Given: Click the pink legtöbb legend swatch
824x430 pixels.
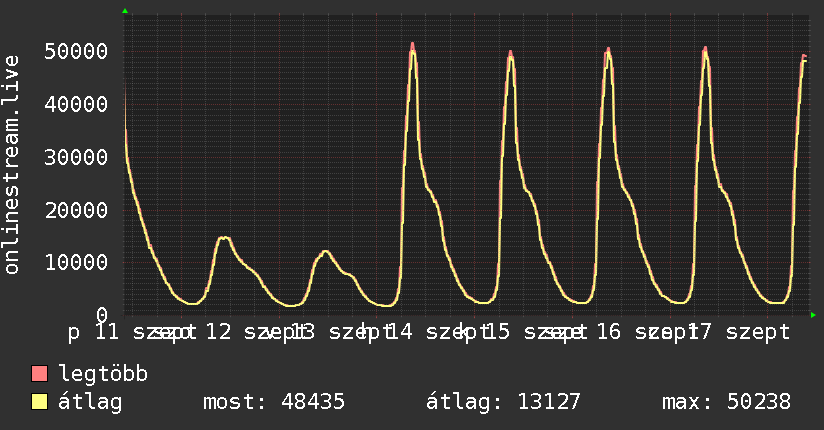Looking at the screenshot, I should point(39,373).
